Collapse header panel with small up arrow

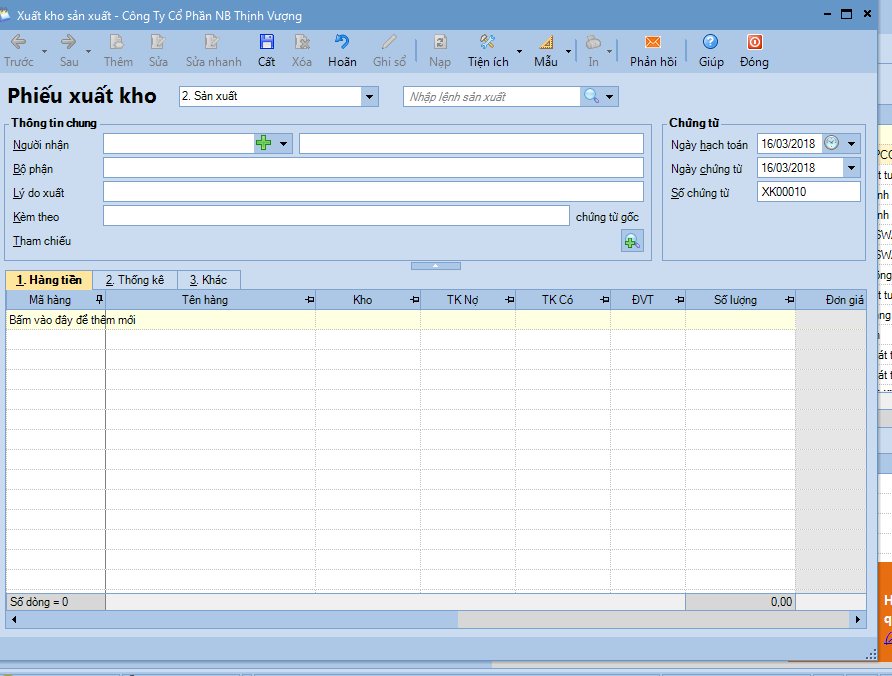pos(436,266)
